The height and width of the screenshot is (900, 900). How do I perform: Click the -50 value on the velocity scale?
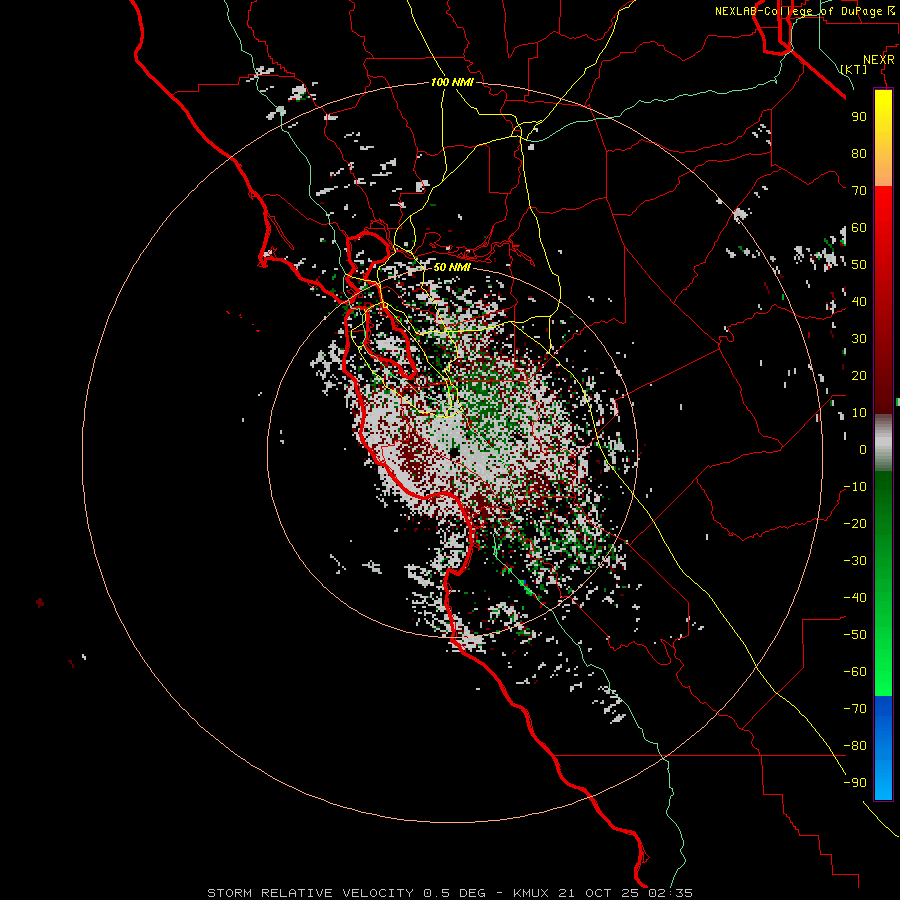click(x=855, y=634)
